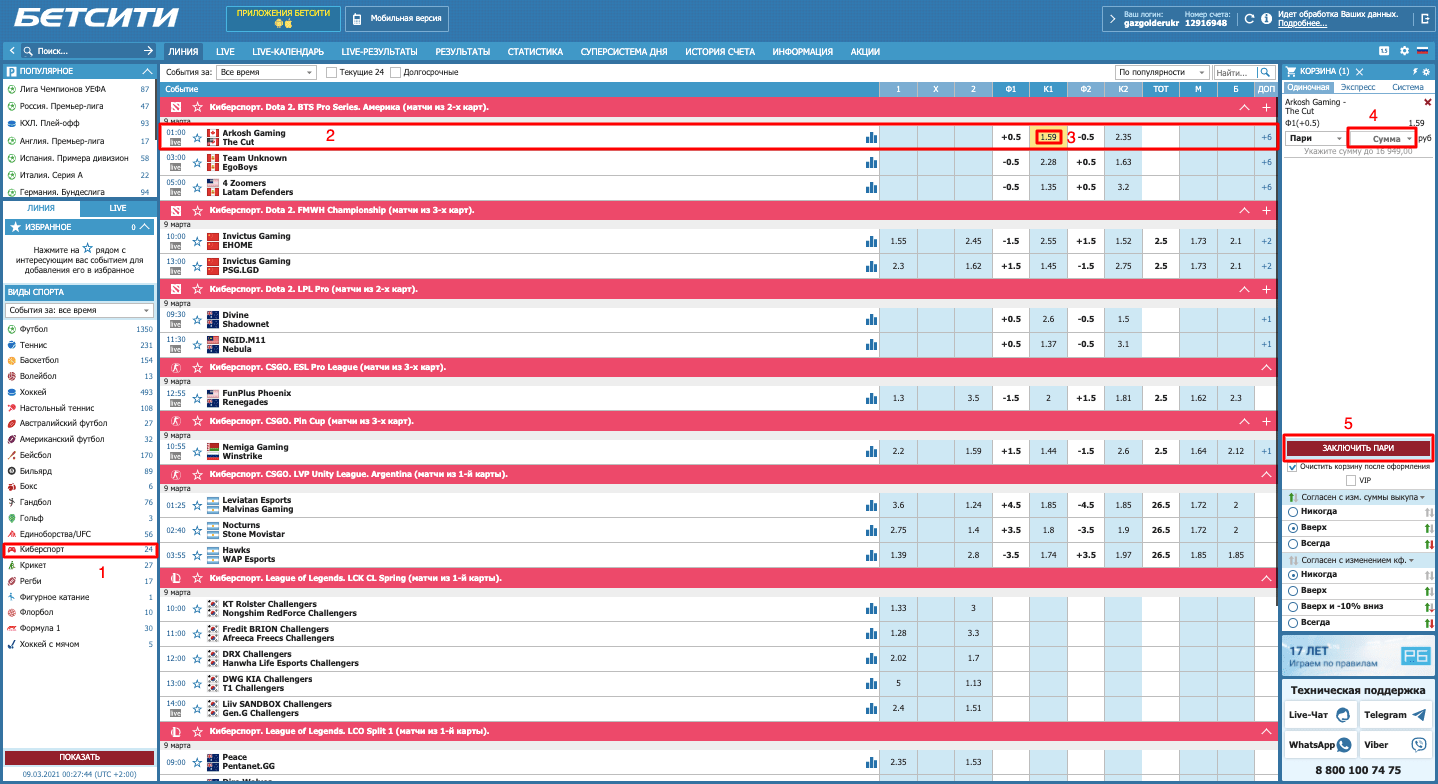Select Никогда under buyout amount change
Screen dimensions: 1438x784
click(x=1294, y=512)
